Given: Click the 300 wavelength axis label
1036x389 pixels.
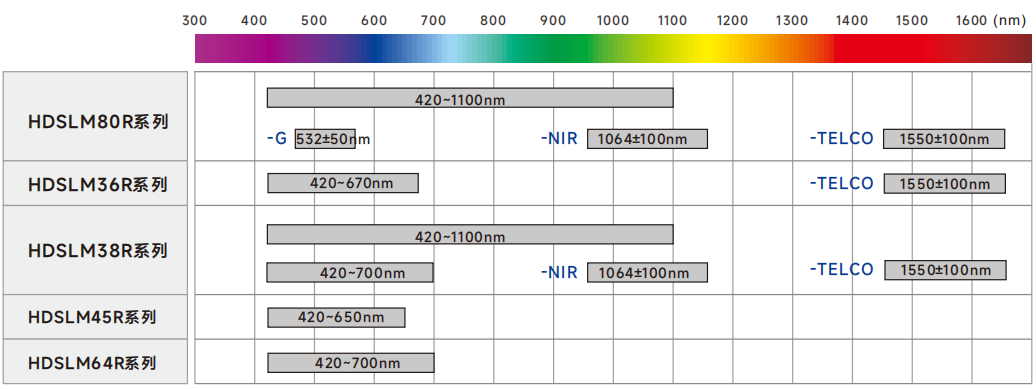Looking at the screenshot, I should pyautogui.click(x=194, y=20).
